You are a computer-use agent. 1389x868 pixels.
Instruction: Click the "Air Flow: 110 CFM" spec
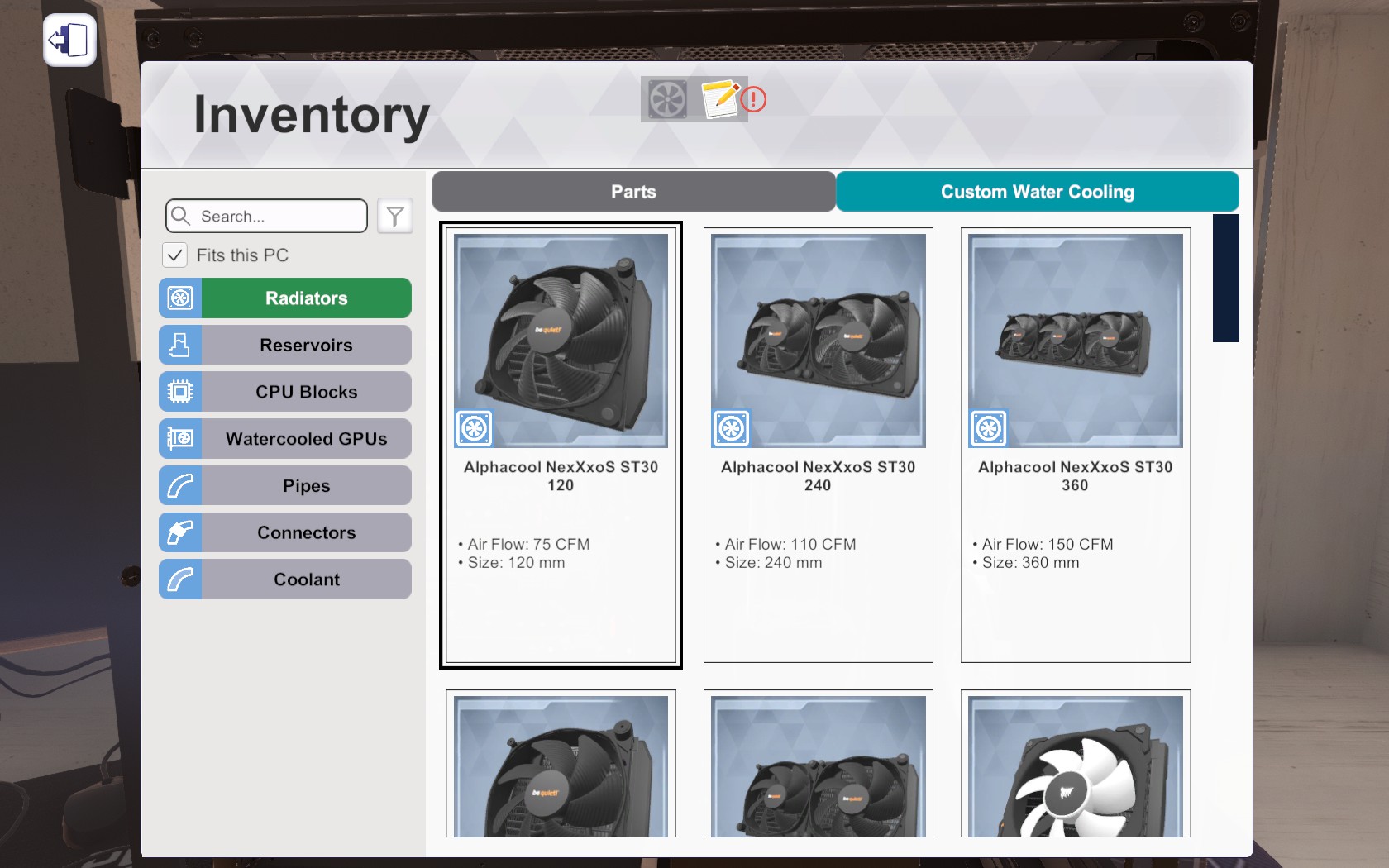click(x=790, y=544)
